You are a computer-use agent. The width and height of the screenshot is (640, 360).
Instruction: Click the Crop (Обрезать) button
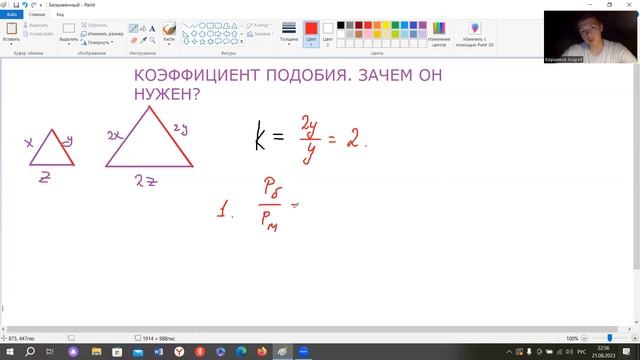[x=94, y=25]
